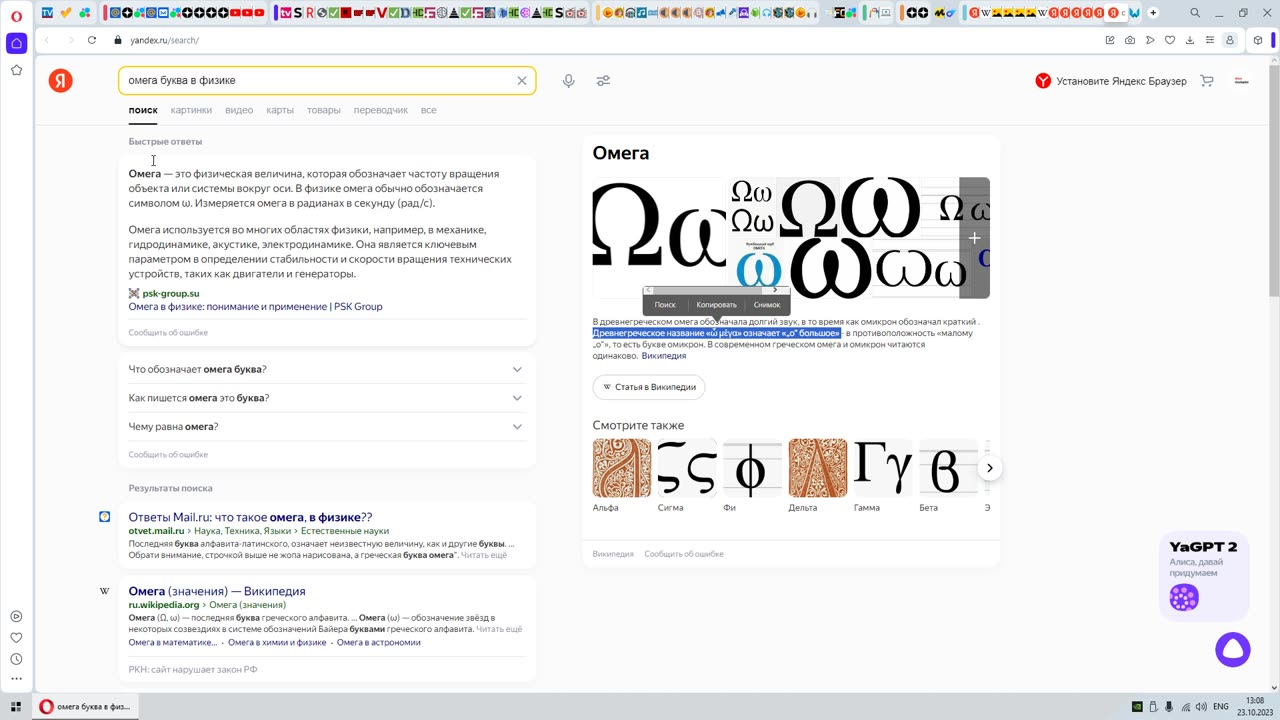
Task: Open "Омега (значения) — Википедия" result
Action: 217,591
